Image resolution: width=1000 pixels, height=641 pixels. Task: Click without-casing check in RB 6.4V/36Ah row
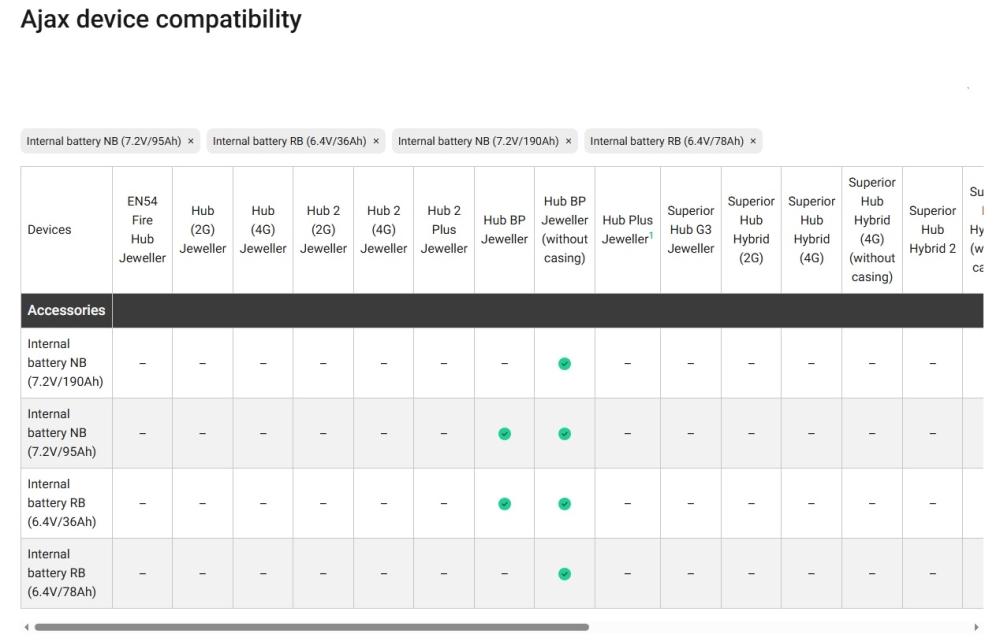564,504
